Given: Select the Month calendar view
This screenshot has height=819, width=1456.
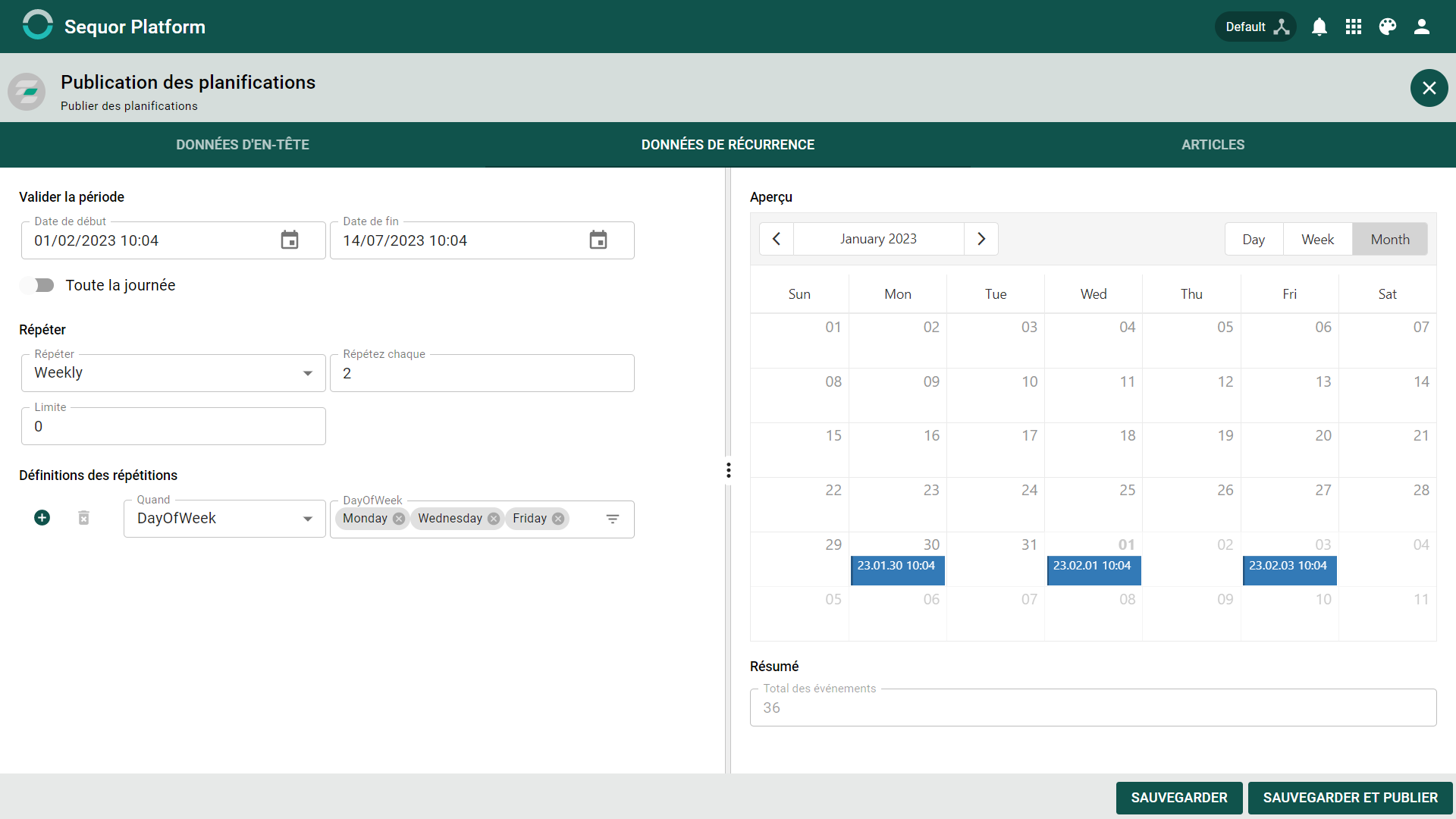Looking at the screenshot, I should point(1390,239).
